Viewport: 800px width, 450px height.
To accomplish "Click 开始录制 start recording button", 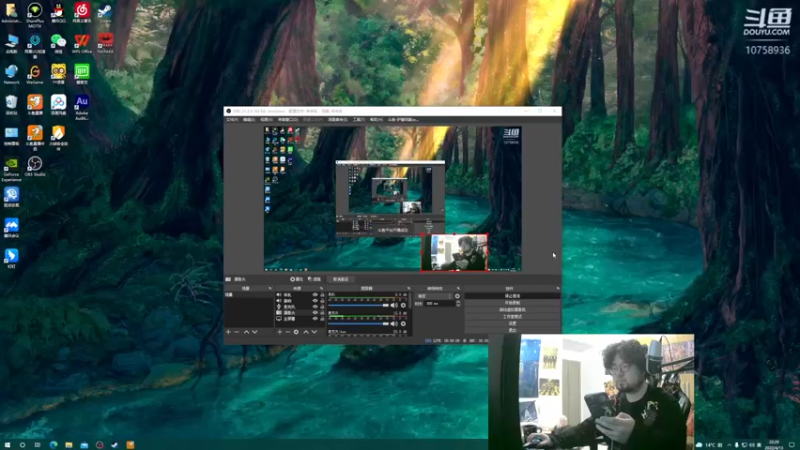I will 512,303.
